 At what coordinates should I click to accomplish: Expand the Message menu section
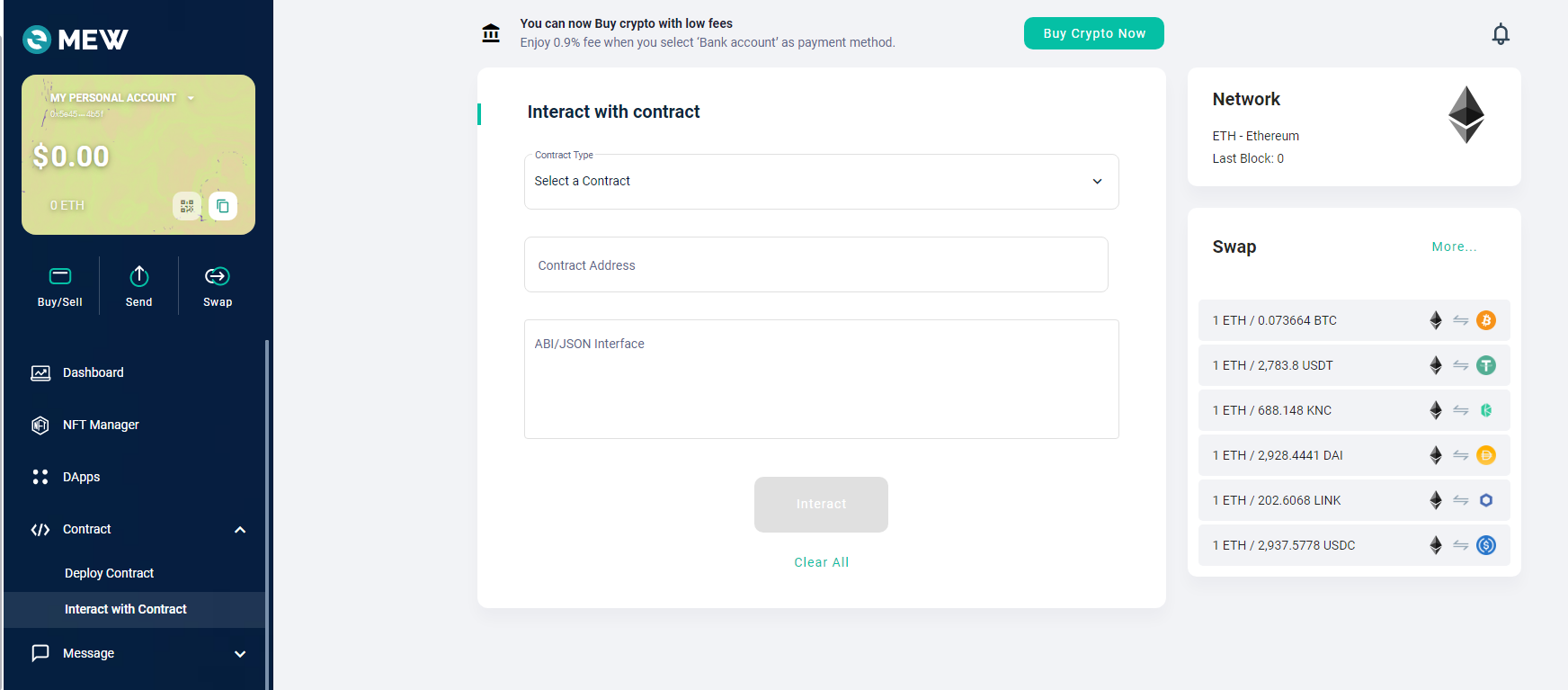click(240, 654)
